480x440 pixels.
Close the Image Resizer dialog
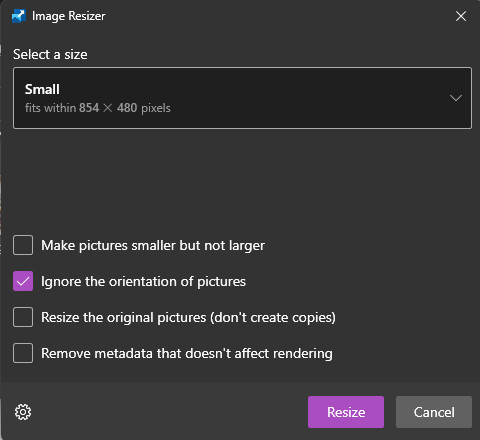[x=461, y=16]
